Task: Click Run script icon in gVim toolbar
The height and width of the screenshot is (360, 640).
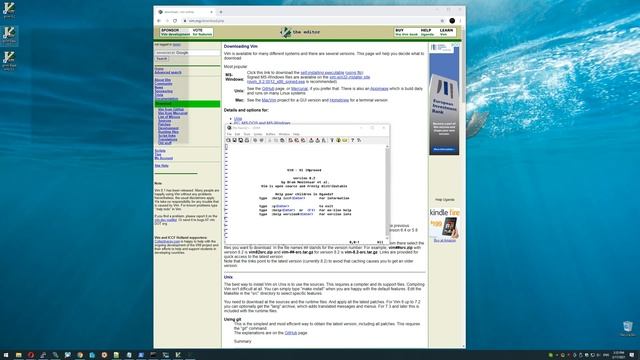Action: pyautogui.click(x=324, y=140)
